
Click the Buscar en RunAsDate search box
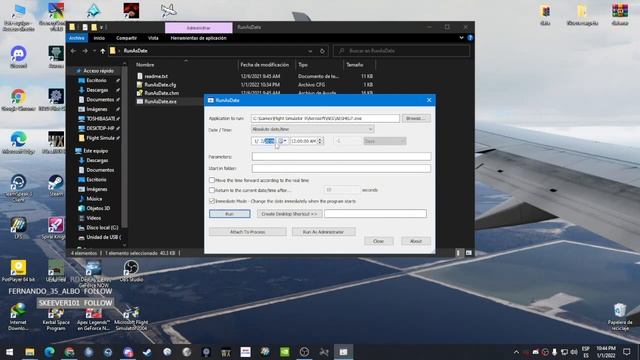(402, 51)
